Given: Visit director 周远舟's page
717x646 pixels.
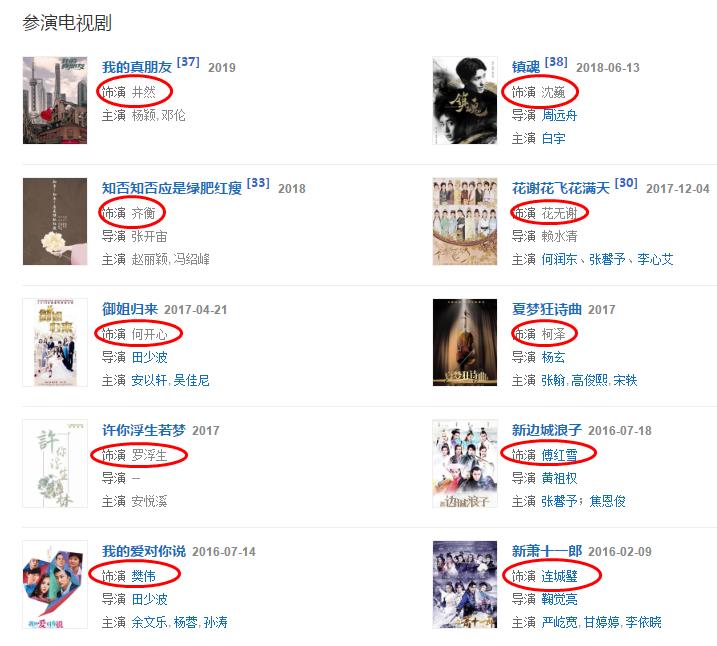Looking at the screenshot, I should [x=559, y=115].
